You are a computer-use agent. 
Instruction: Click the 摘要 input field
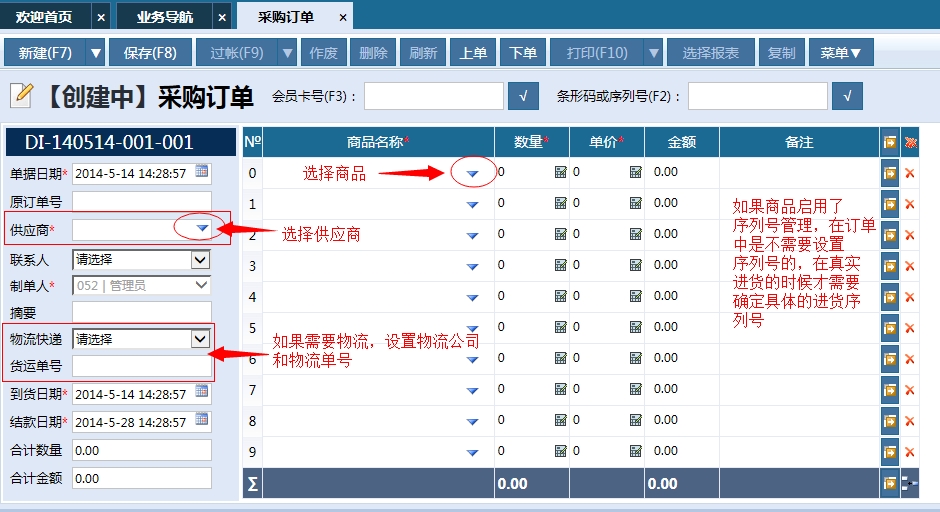(x=142, y=312)
